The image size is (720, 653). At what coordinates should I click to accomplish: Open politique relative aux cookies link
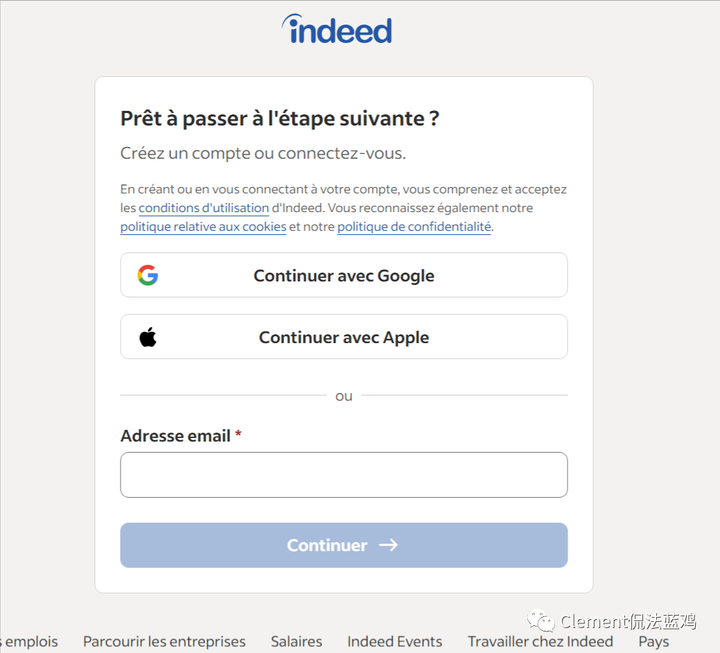pos(203,227)
